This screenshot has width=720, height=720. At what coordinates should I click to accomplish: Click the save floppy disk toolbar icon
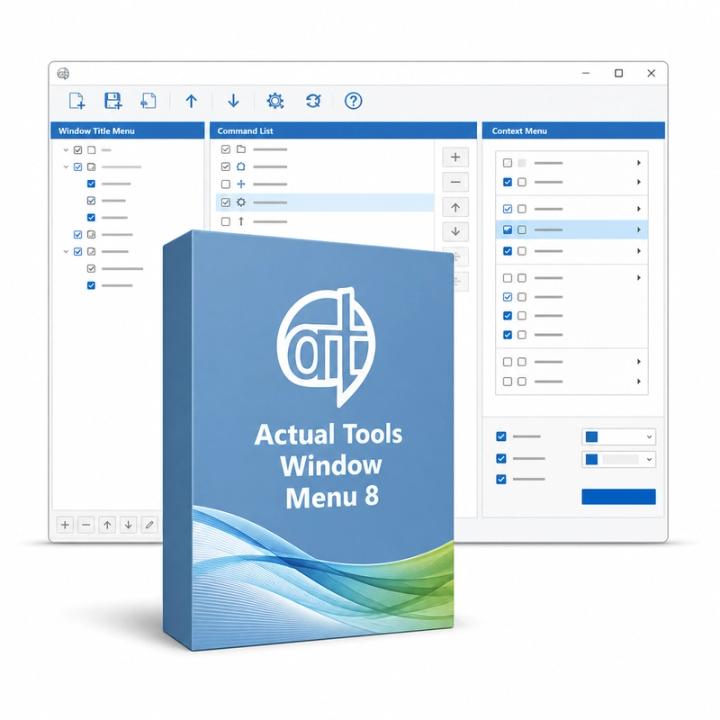pos(112,101)
